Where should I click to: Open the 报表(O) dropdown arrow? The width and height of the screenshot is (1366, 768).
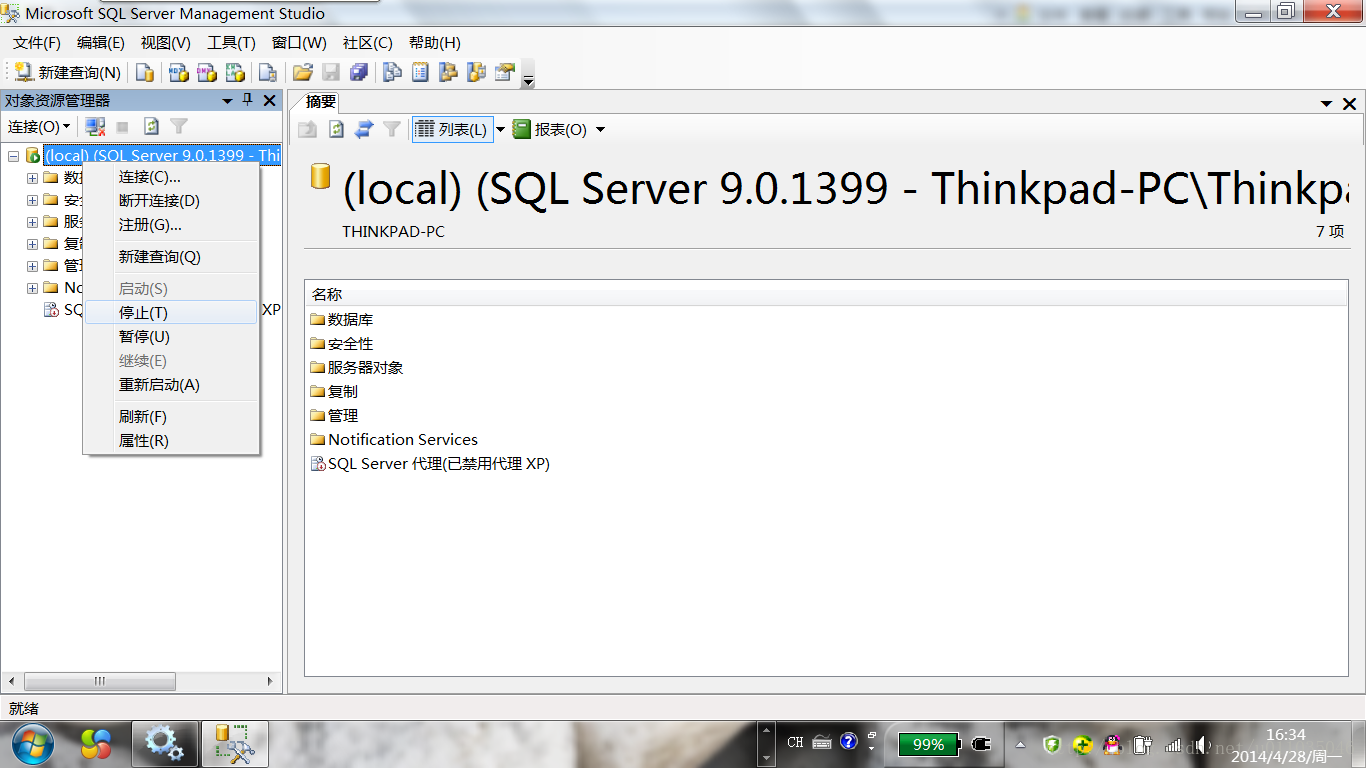coord(600,130)
